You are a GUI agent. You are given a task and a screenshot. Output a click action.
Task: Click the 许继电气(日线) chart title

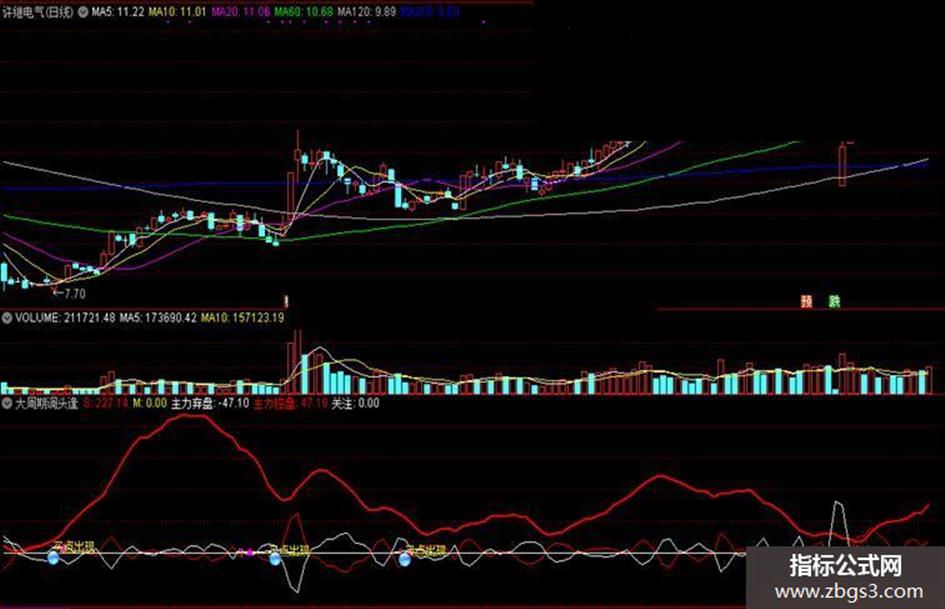pyautogui.click(x=37, y=11)
